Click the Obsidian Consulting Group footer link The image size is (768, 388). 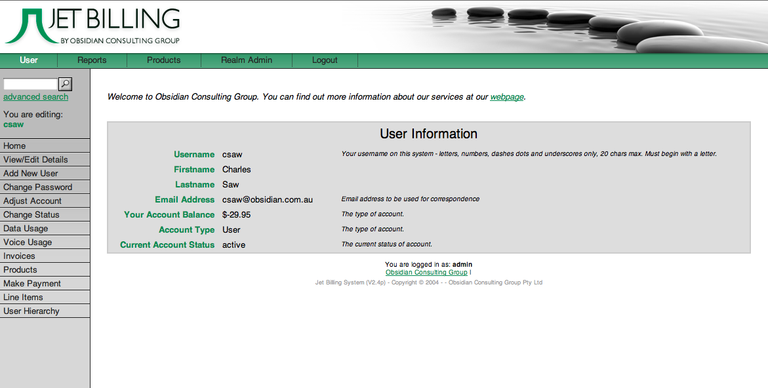click(x=426, y=272)
